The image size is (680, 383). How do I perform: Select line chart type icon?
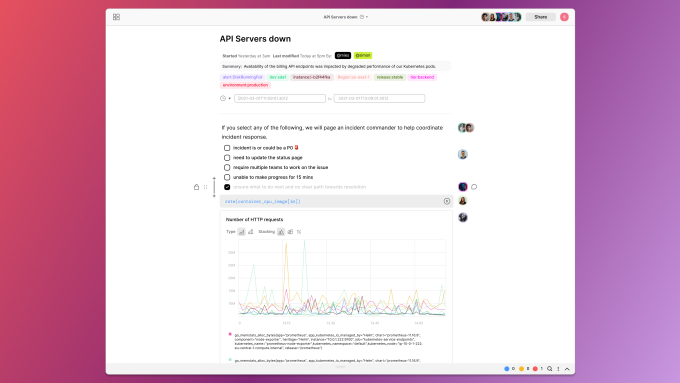tap(242, 232)
